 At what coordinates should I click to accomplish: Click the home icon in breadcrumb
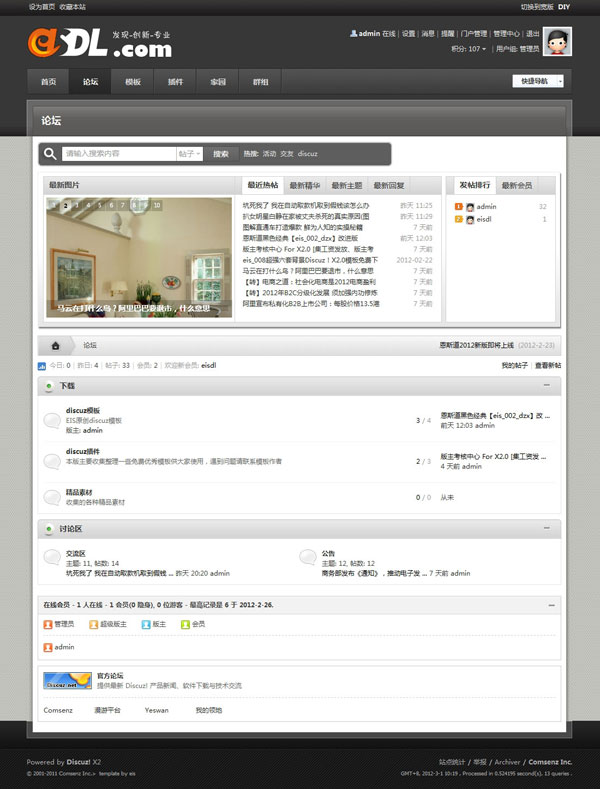56,346
